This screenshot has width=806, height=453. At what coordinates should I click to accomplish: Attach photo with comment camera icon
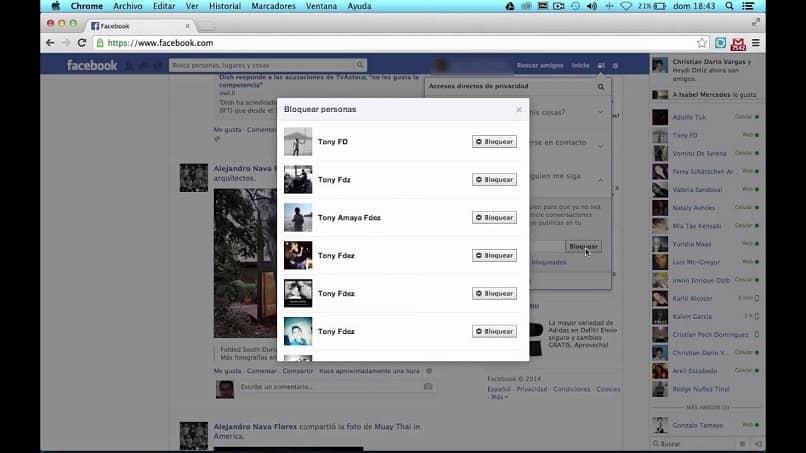(x=428, y=387)
